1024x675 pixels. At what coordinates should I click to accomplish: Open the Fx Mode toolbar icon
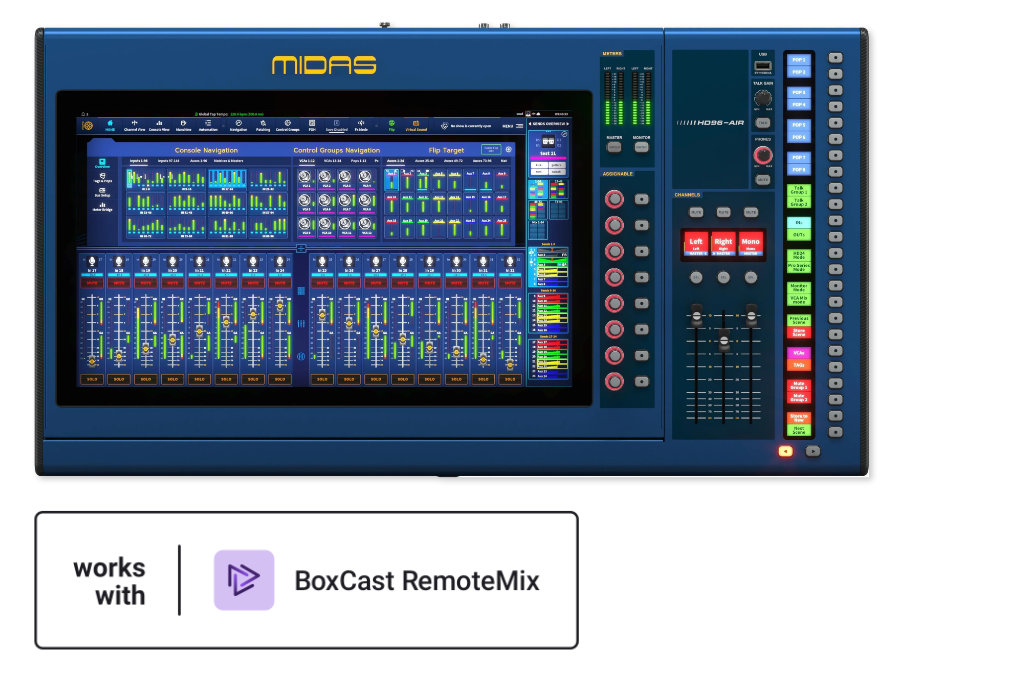coord(361,125)
